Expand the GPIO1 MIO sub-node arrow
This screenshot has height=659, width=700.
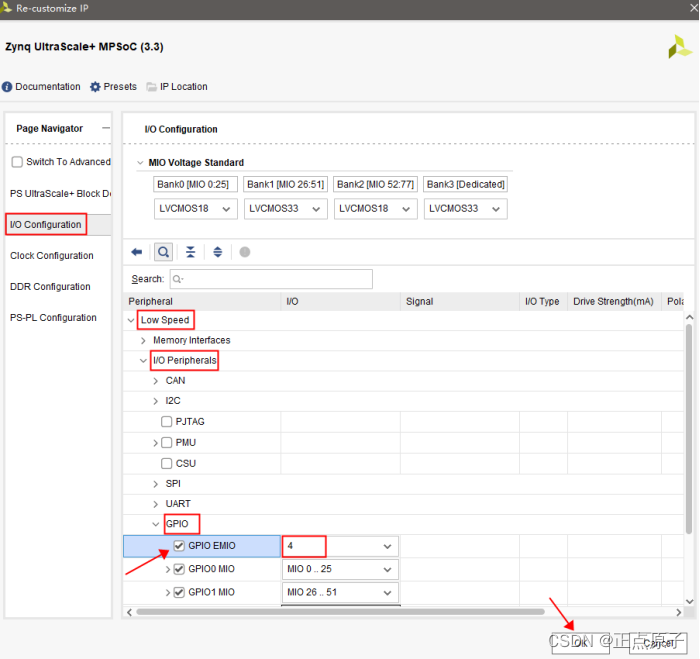pos(168,592)
